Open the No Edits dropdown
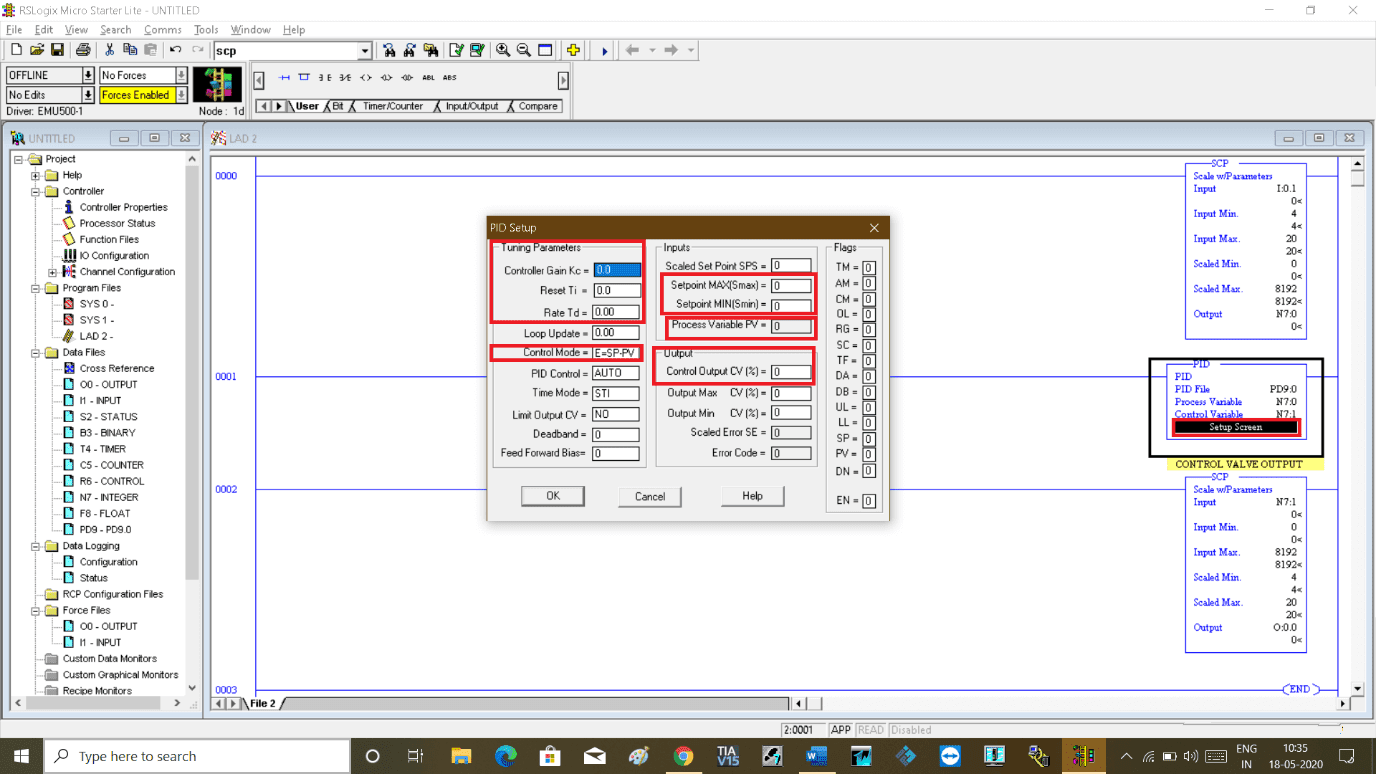 point(88,95)
